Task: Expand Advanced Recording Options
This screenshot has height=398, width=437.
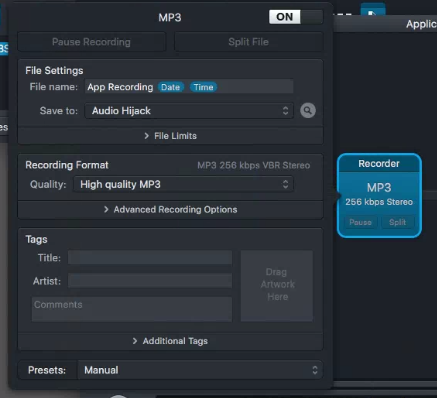Action: click(x=170, y=210)
